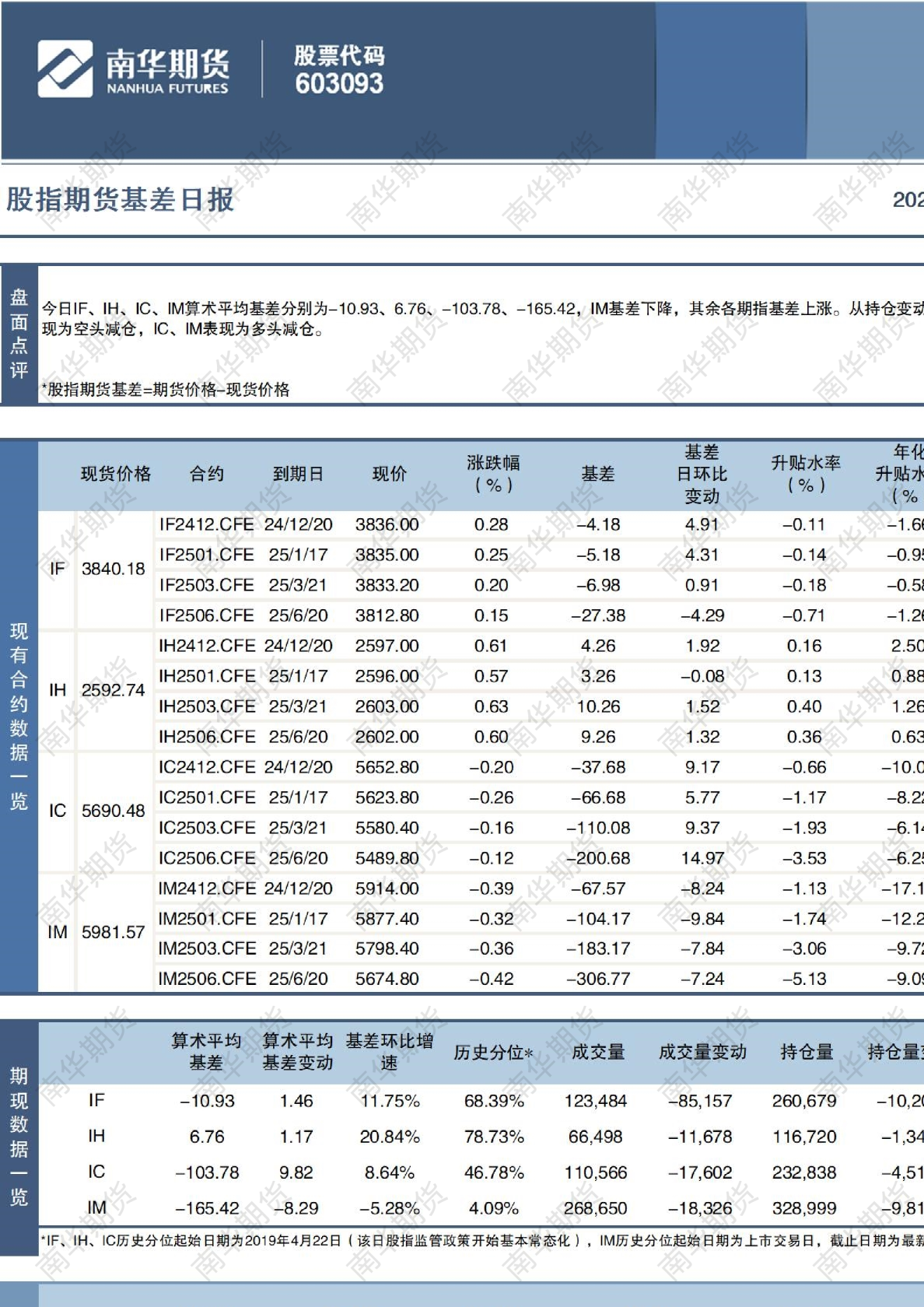Select the 股指期货基差日报 report title
Image resolution: width=924 pixels, height=1307 pixels.
point(120,200)
